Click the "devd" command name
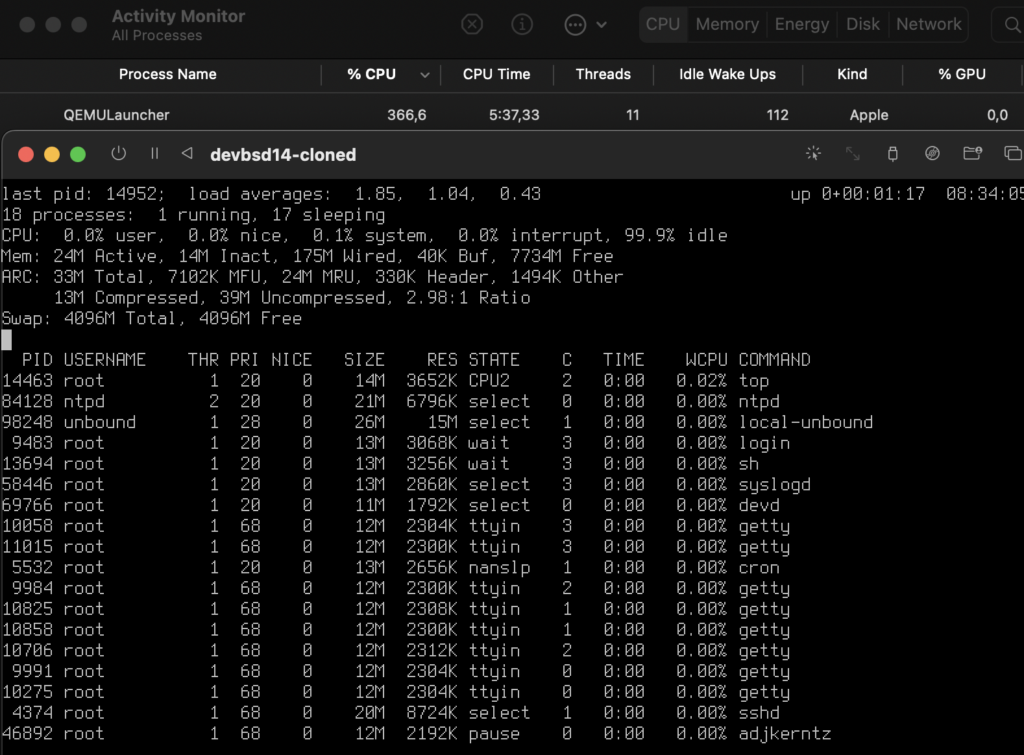 [x=759, y=506]
